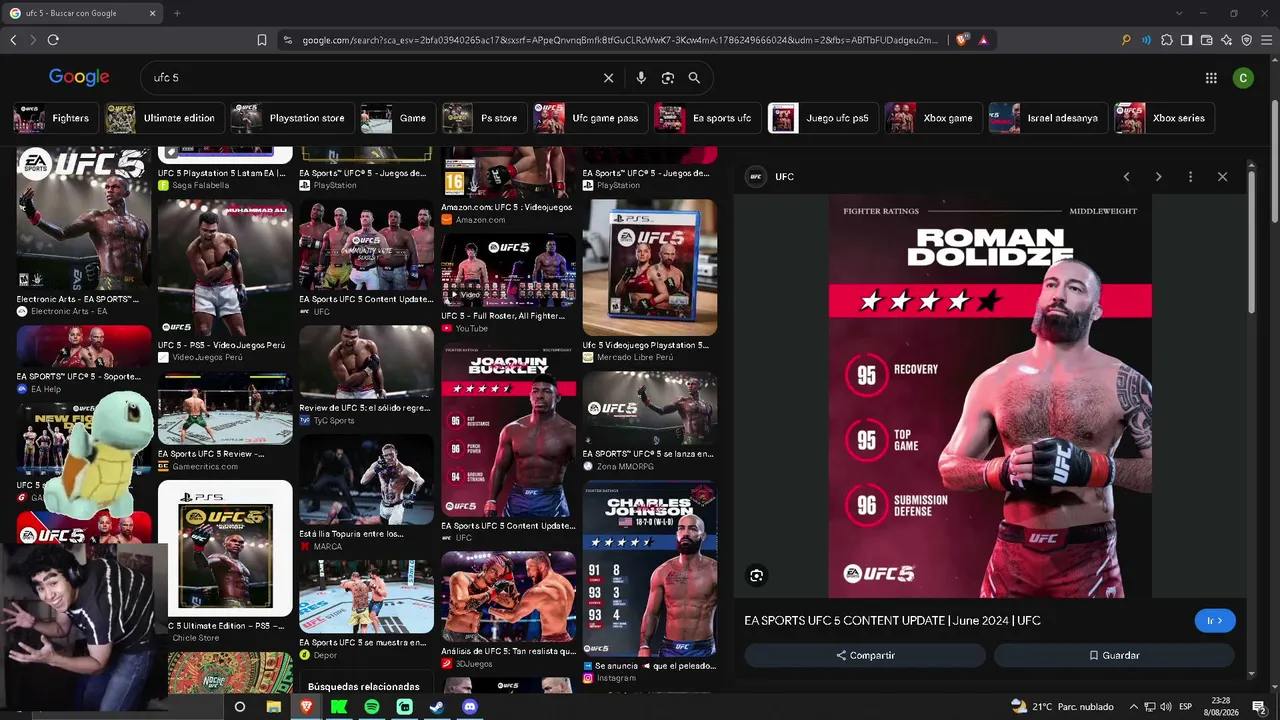The width and height of the screenshot is (1280, 720).
Task: Open the volume control in system tray
Action: pyautogui.click(x=1166, y=707)
